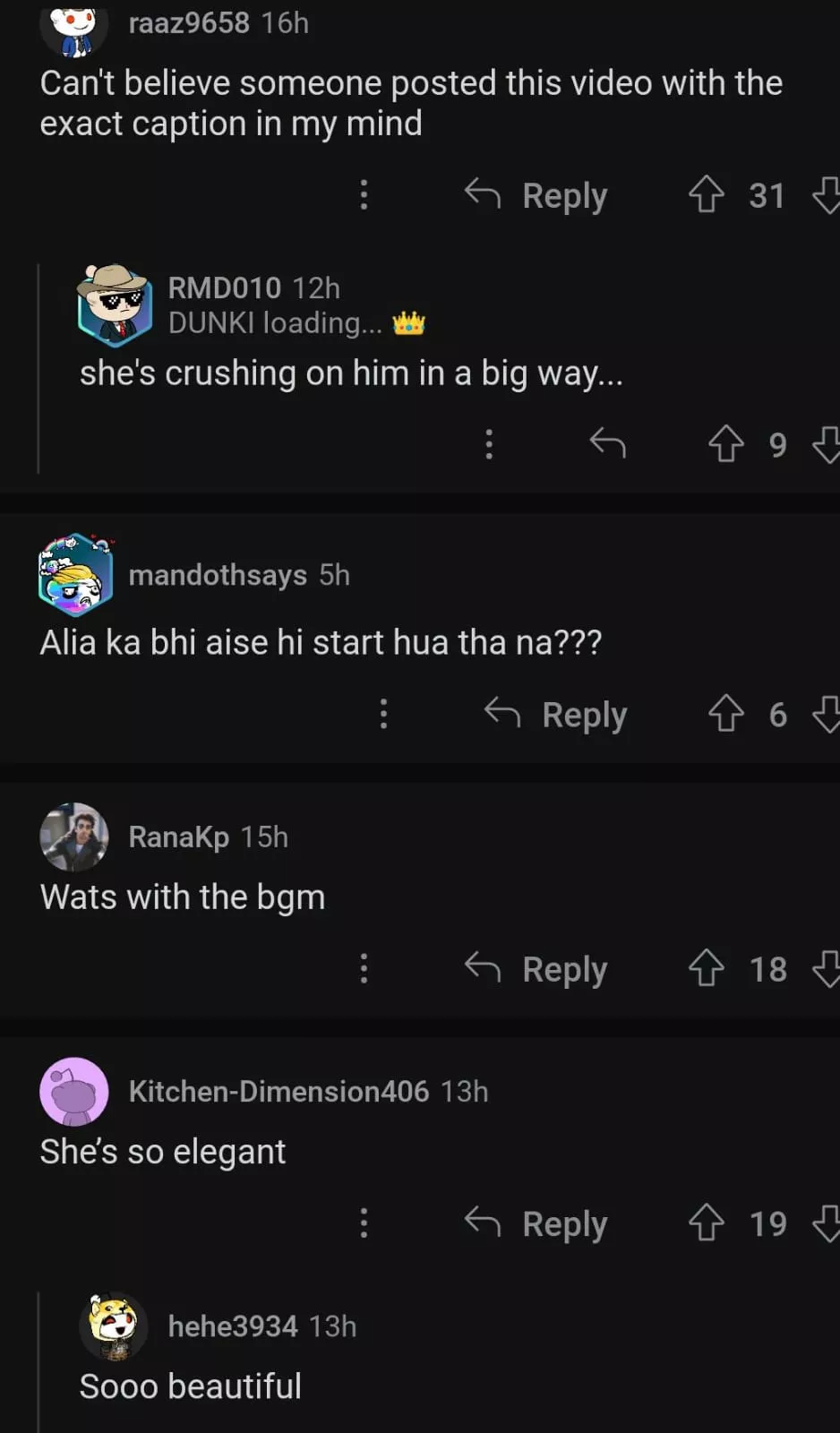
Task: Upvote RMD010's crushing comment
Action: [x=725, y=443]
